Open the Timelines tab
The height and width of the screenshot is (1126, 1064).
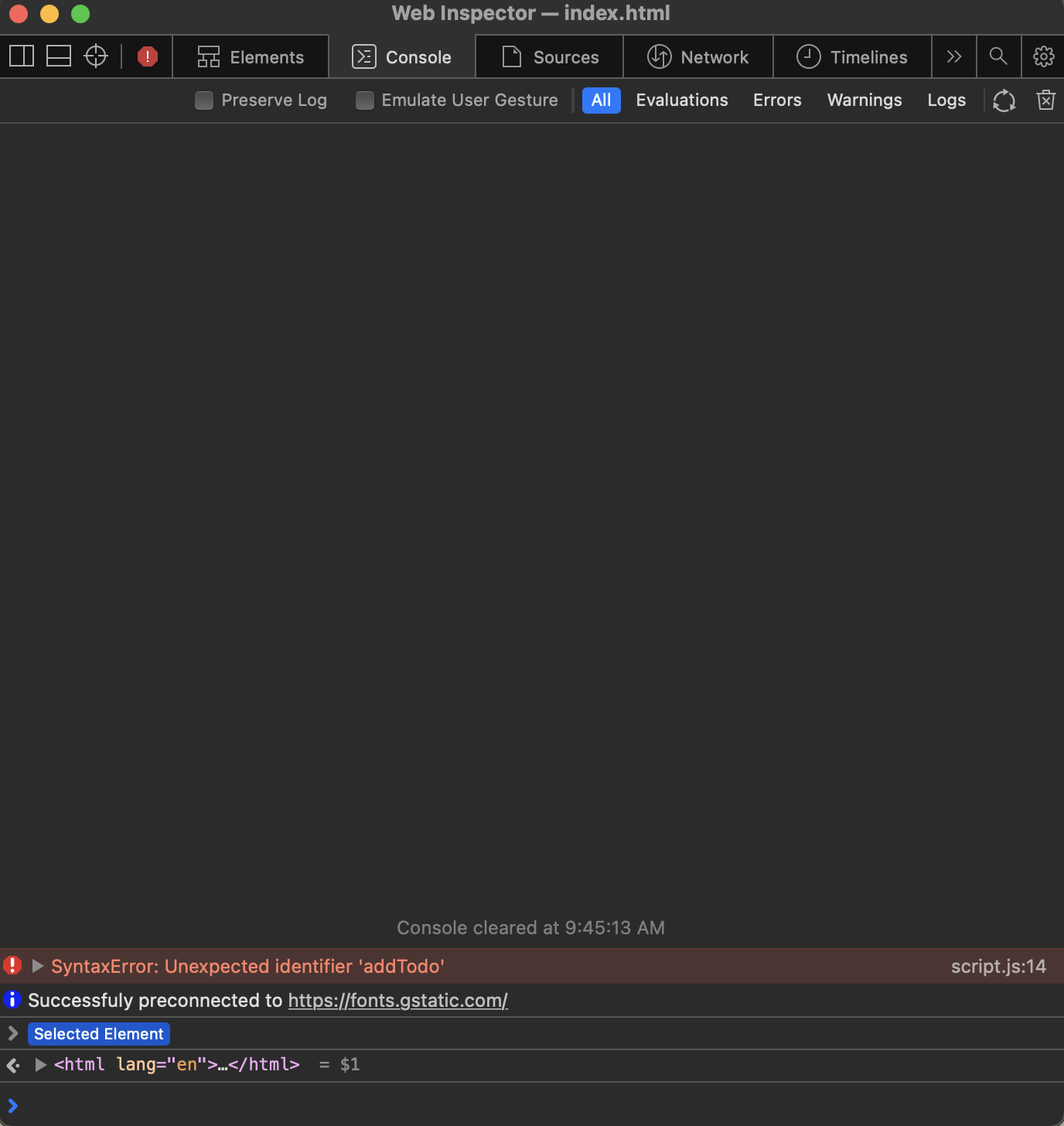point(852,57)
